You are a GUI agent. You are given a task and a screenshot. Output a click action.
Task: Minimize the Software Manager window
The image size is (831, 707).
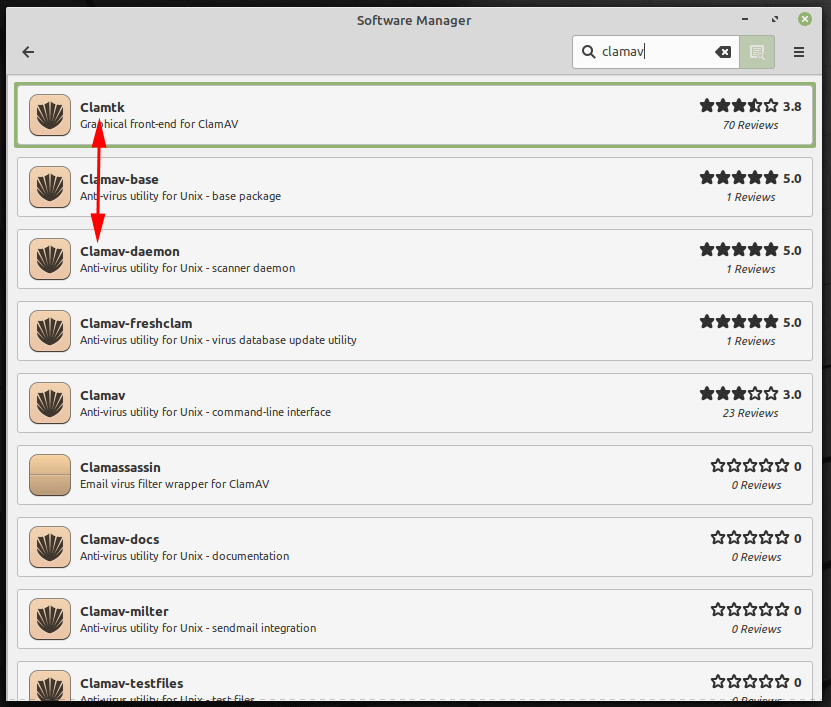(x=745, y=20)
